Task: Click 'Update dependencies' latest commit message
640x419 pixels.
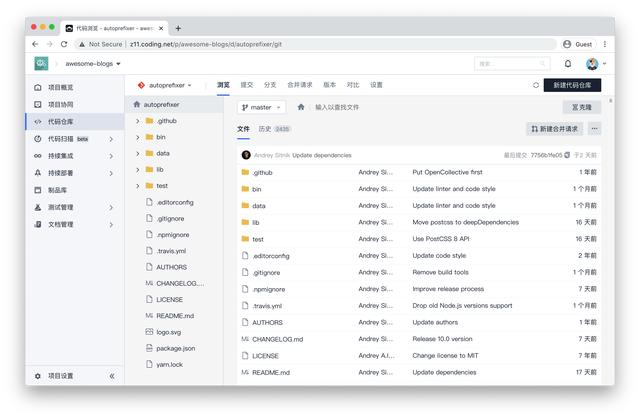Action: pos(322,155)
